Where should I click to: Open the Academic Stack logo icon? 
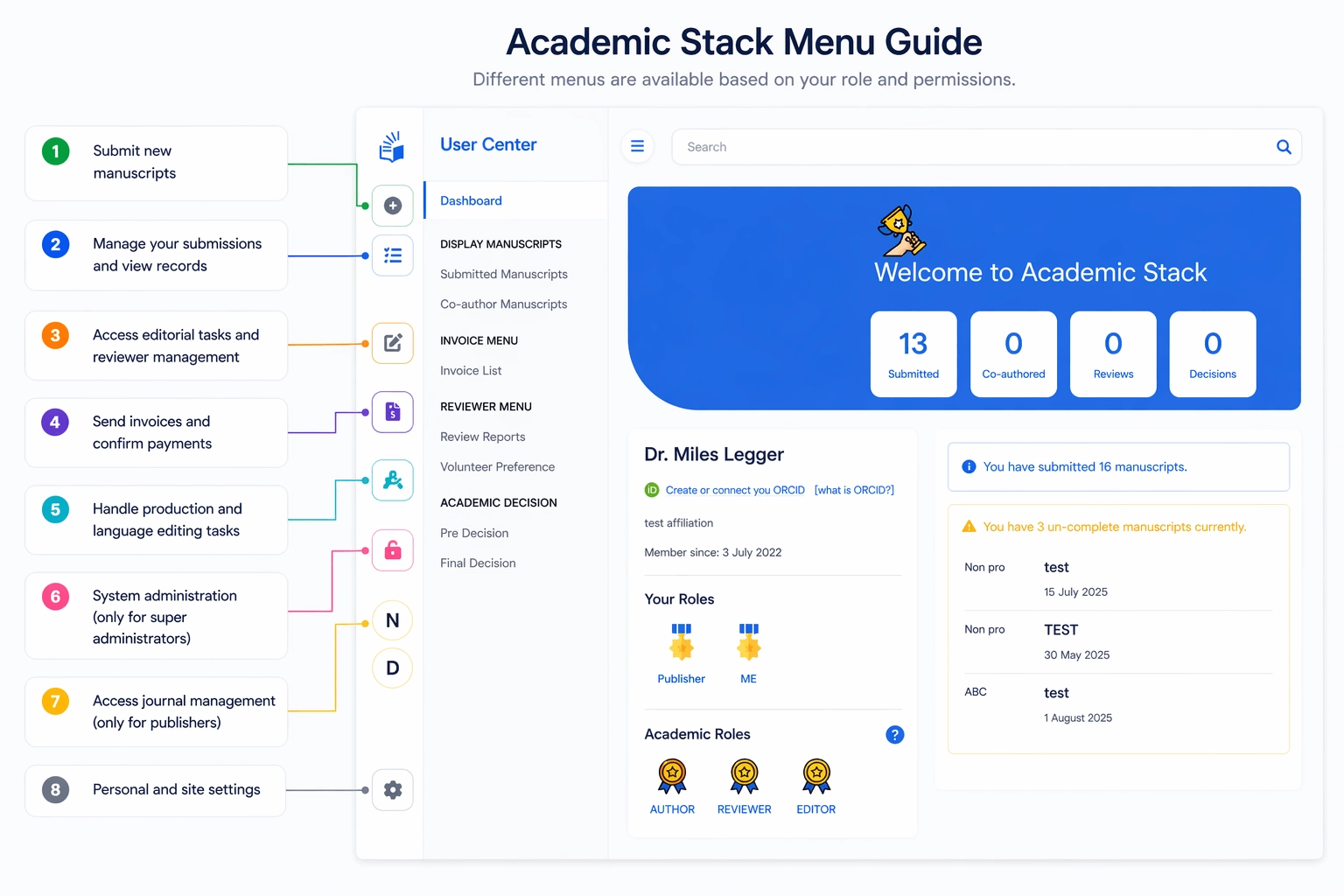pyautogui.click(x=392, y=146)
